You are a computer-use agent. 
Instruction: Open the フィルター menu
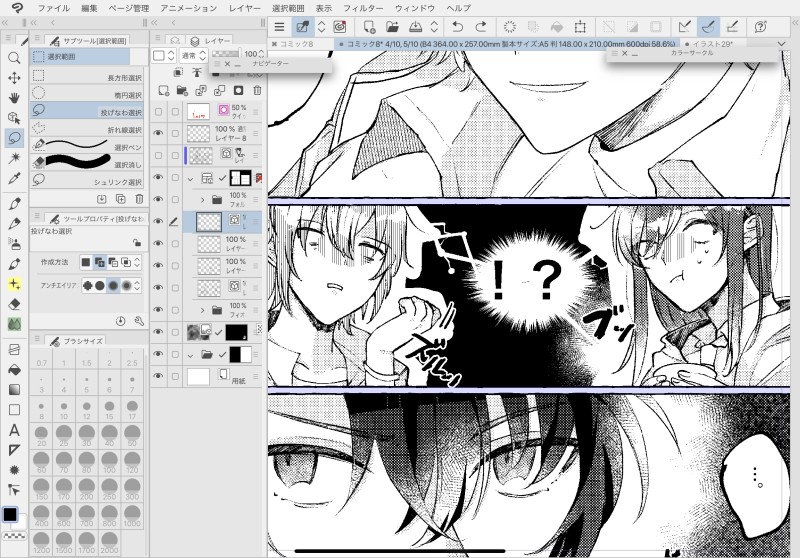coord(363,8)
